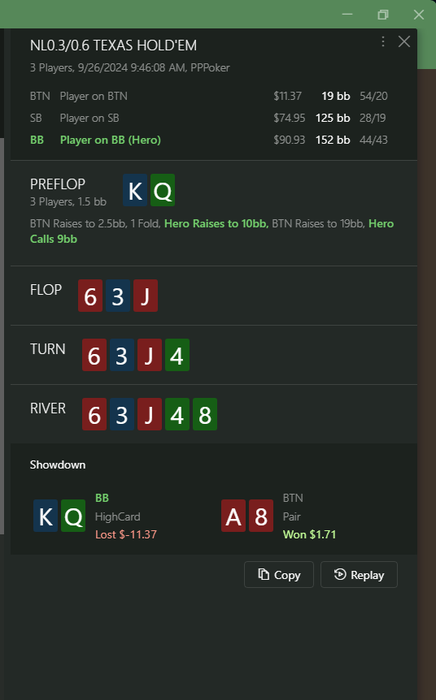Click the red J card on flop
The image size is (436, 700).
point(145,296)
